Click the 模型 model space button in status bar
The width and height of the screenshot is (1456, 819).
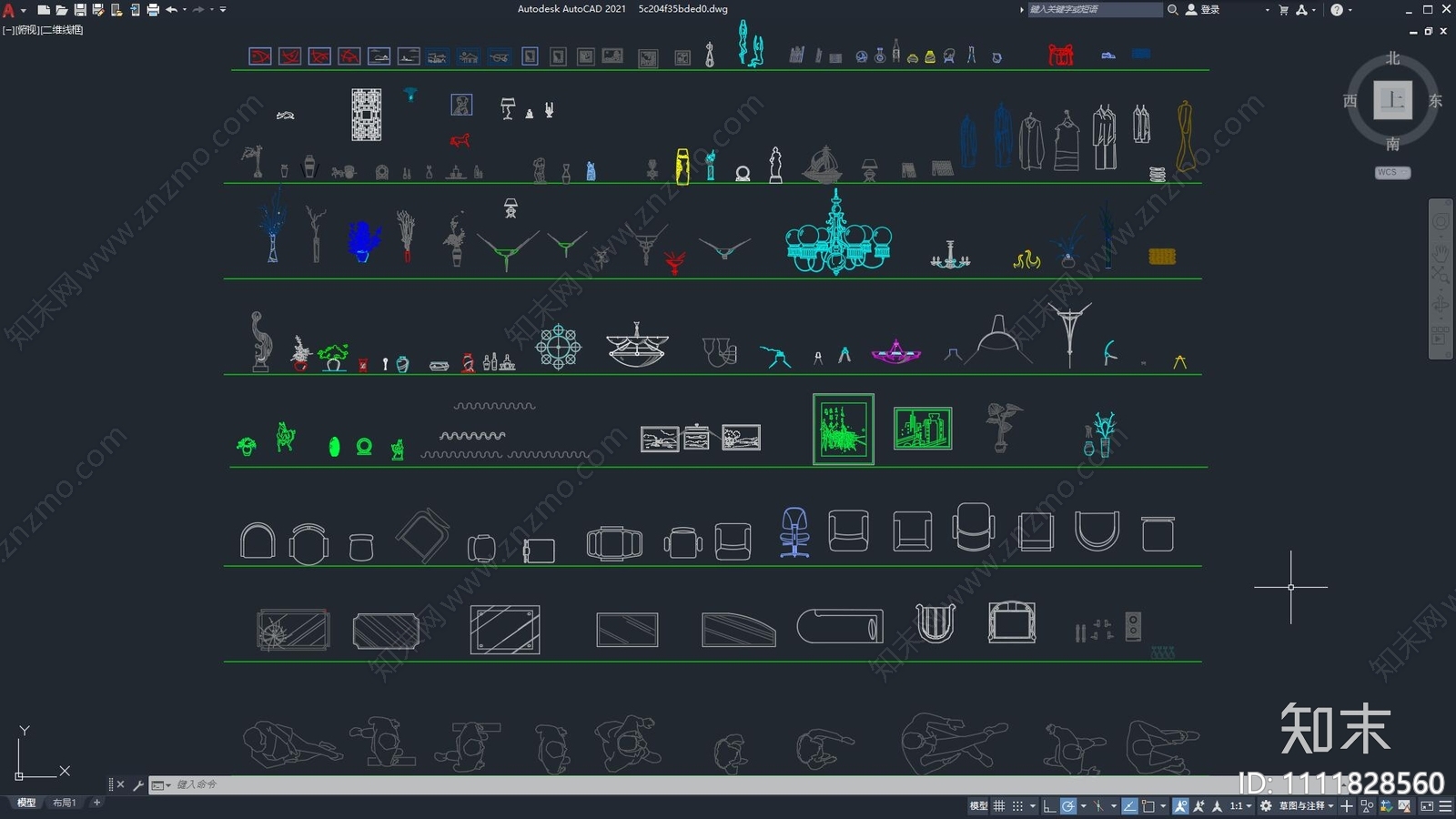click(x=978, y=806)
